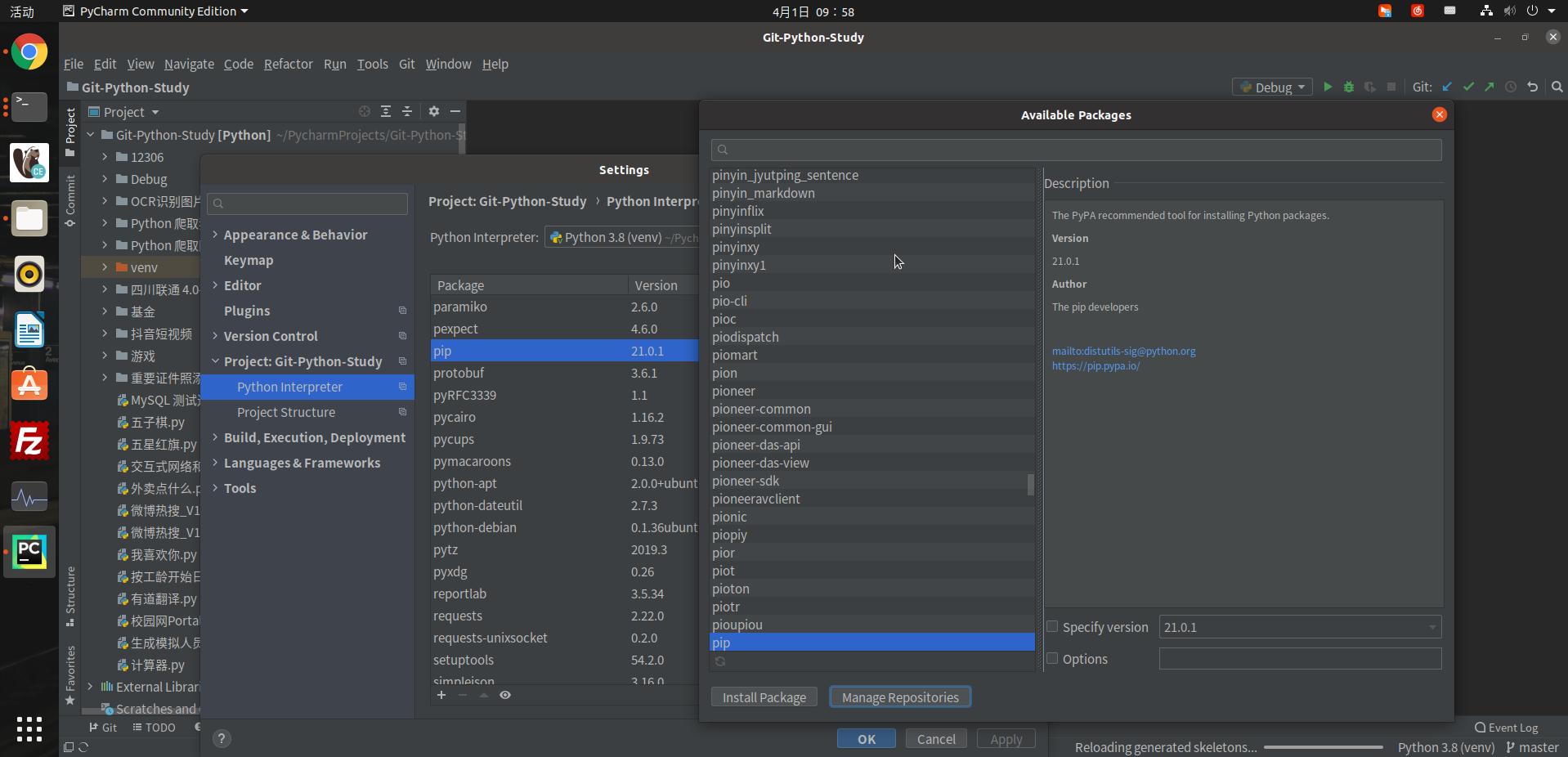1568x757 pixels.
Task: Enable the Specify version checkbox
Action: coord(1052,626)
